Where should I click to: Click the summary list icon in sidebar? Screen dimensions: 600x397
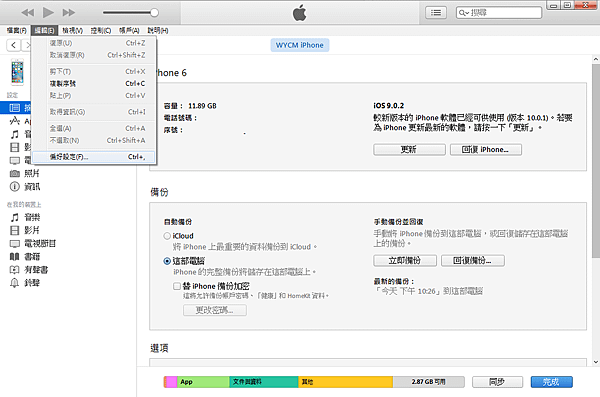(x=14, y=108)
